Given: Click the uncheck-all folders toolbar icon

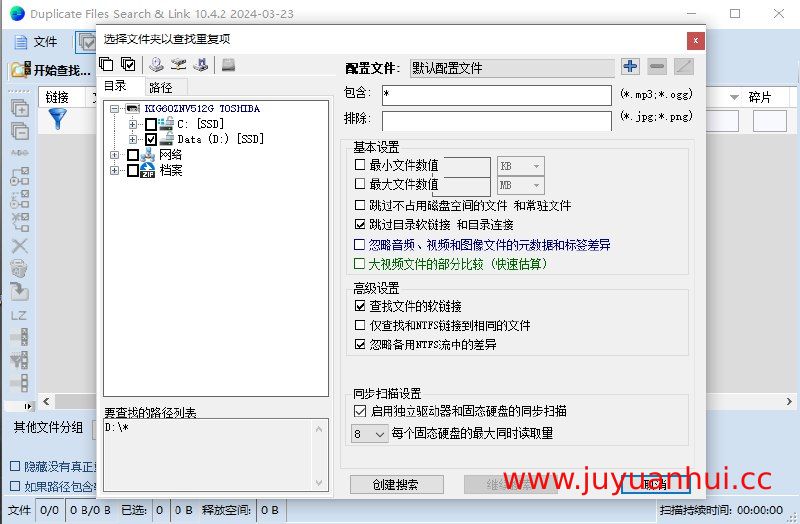Looking at the screenshot, I should [106, 64].
